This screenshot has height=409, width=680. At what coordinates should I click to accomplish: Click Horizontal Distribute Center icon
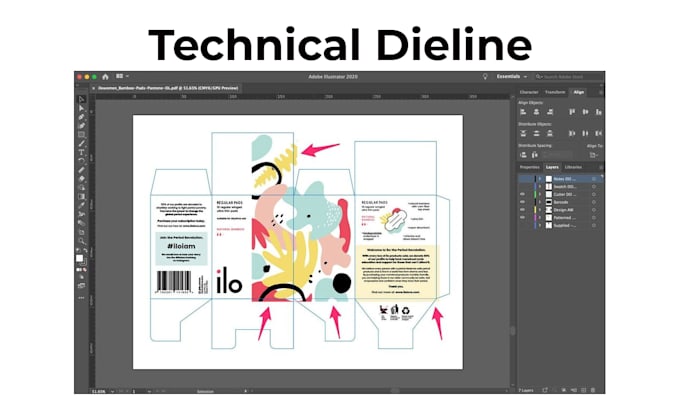(585, 133)
